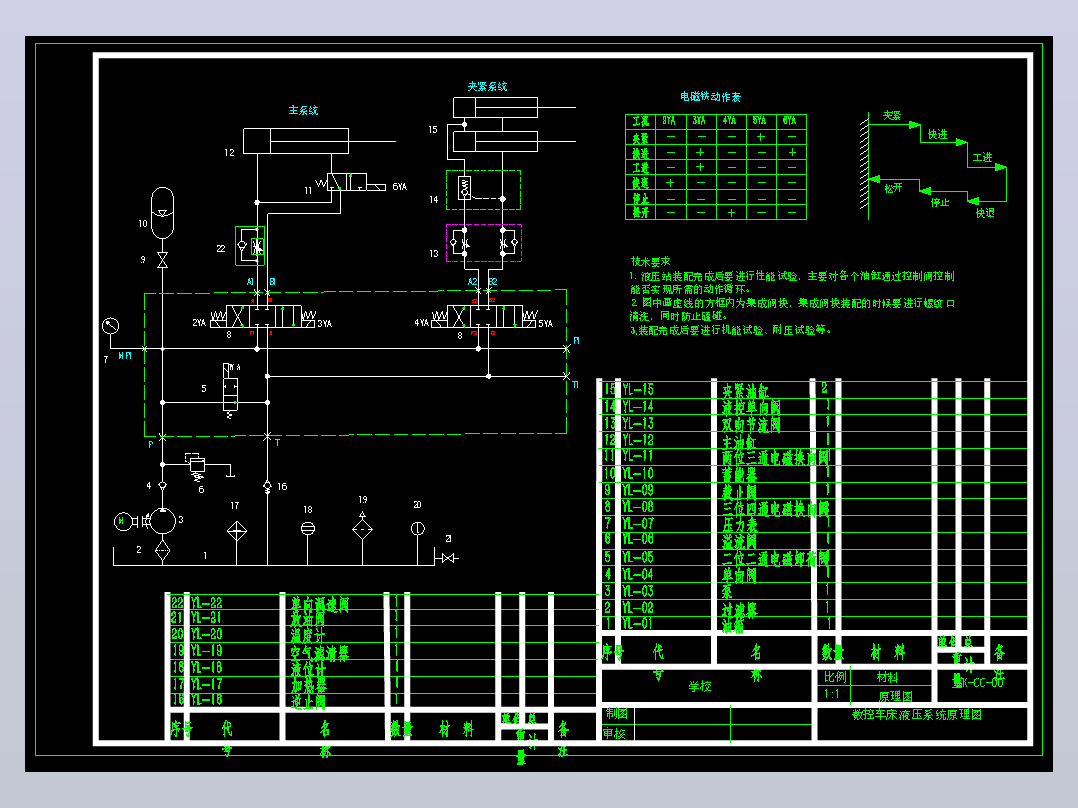The height and width of the screenshot is (808, 1078).
Task: Click the 快退 label in cycle diagram
Action: click(x=985, y=213)
